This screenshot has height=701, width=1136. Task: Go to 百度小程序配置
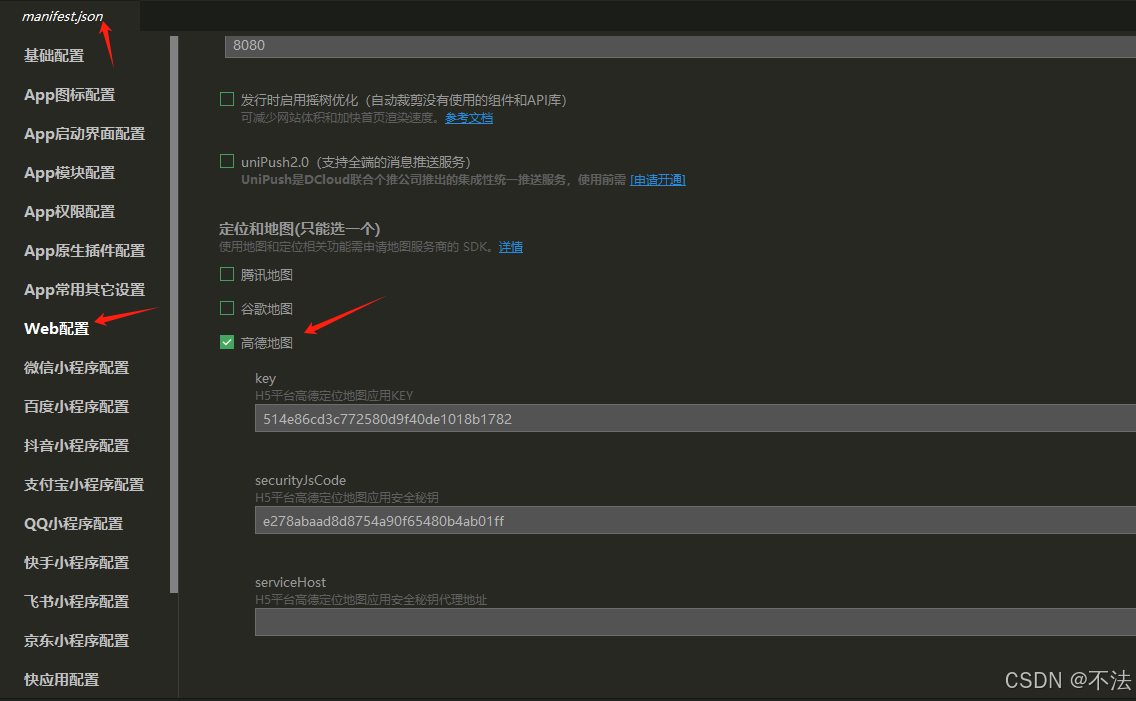[76, 407]
